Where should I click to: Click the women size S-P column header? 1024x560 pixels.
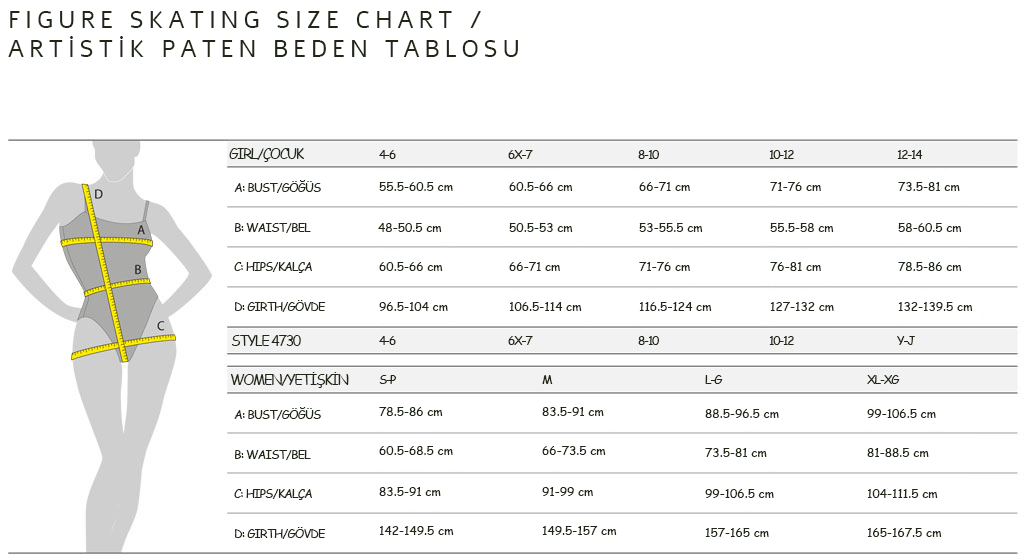pos(388,380)
